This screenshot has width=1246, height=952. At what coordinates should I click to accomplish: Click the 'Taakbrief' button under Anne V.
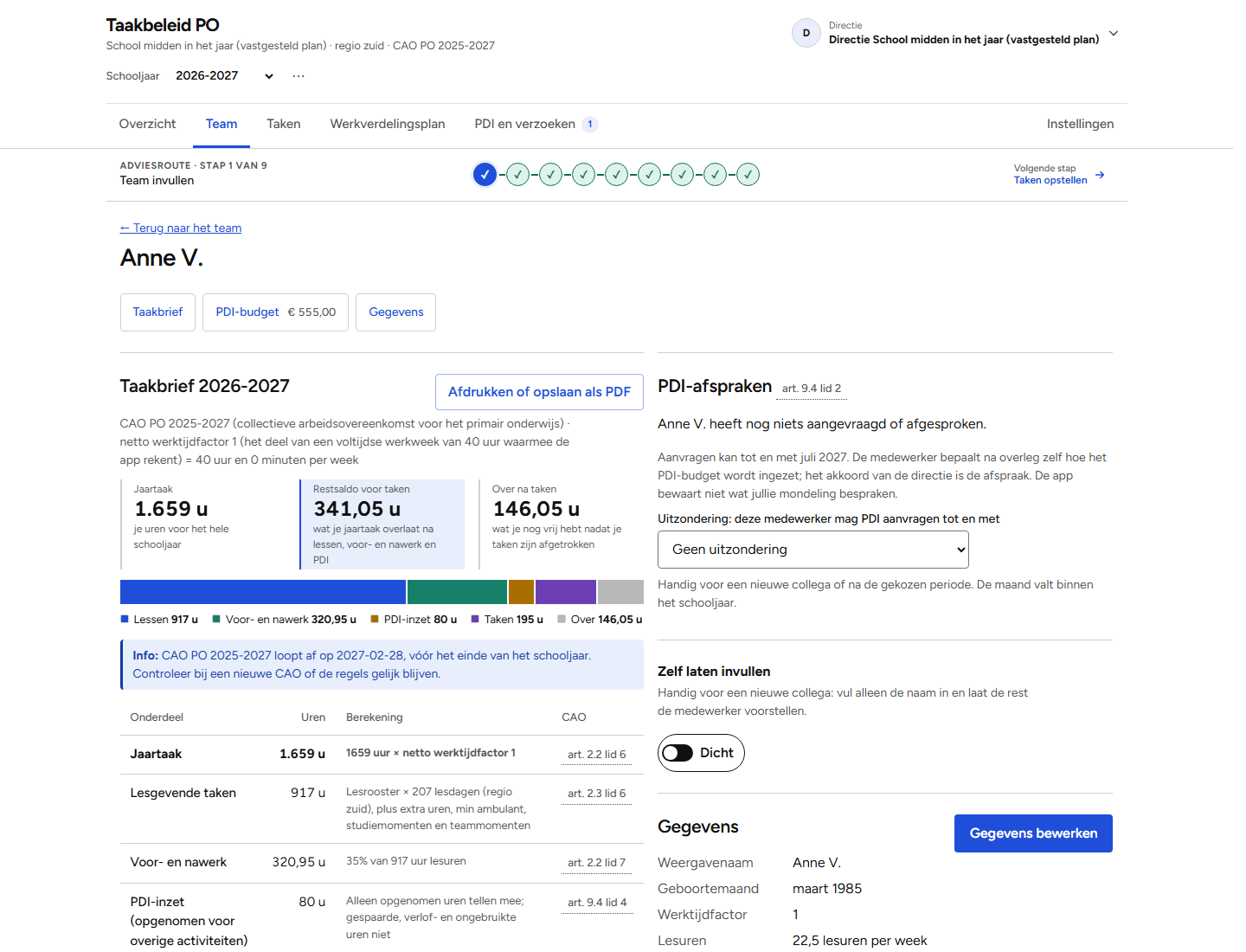(x=157, y=312)
